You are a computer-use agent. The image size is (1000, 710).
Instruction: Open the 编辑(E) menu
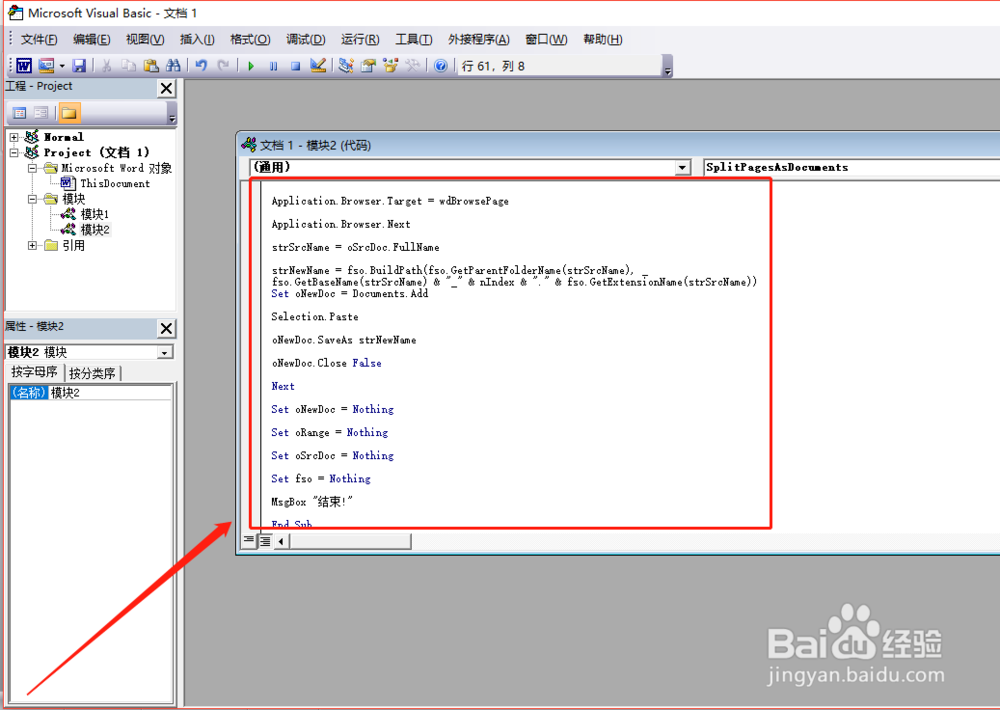(91, 40)
